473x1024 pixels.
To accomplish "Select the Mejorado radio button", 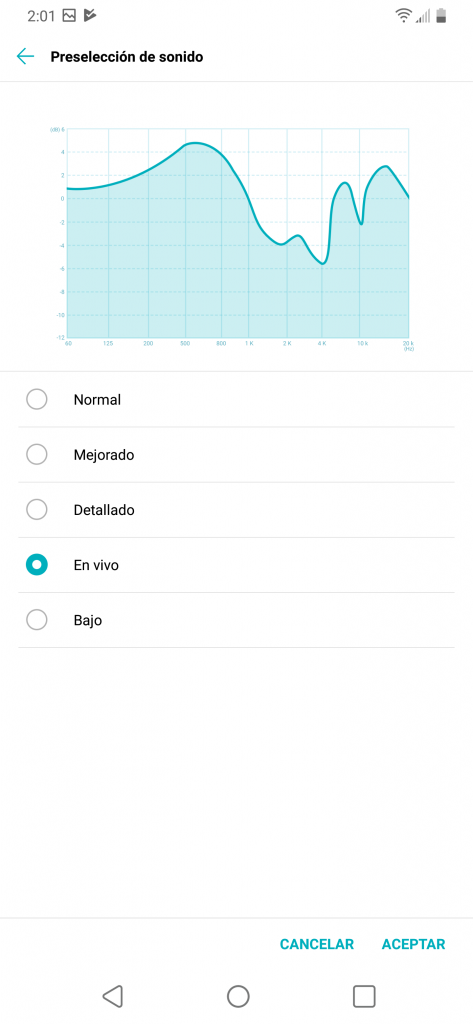I will coord(37,455).
